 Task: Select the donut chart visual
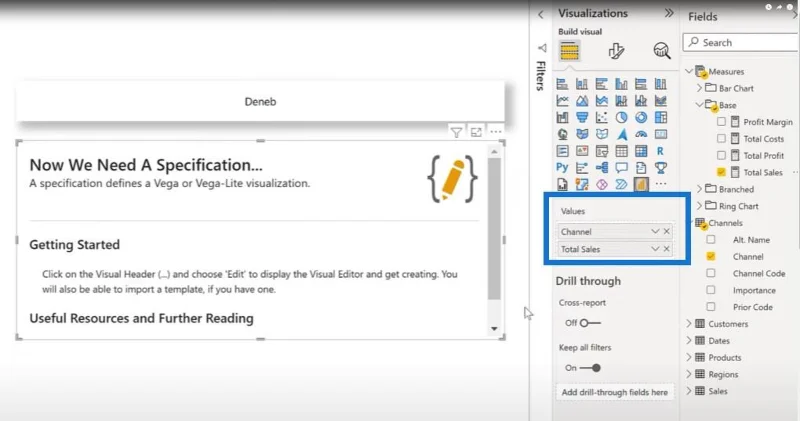click(x=641, y=117)
